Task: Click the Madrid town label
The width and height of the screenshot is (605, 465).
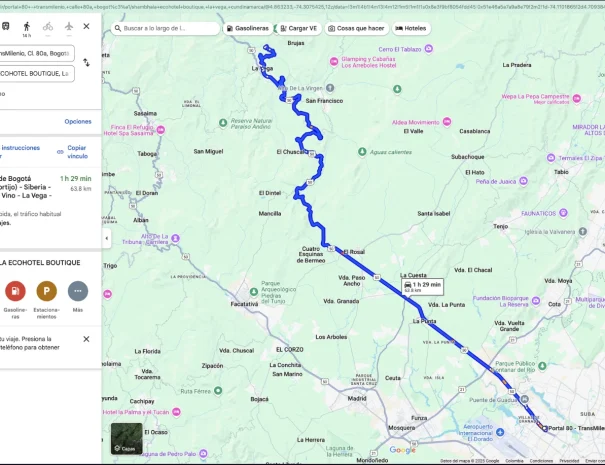Action: pyautogui.click(x=357, y=398)
